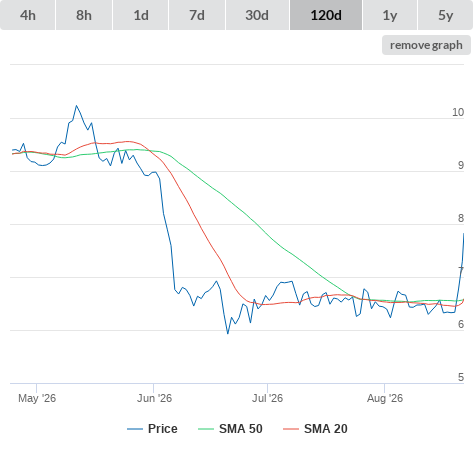Click the green SMA 50 legend swatch

[206, 429]
